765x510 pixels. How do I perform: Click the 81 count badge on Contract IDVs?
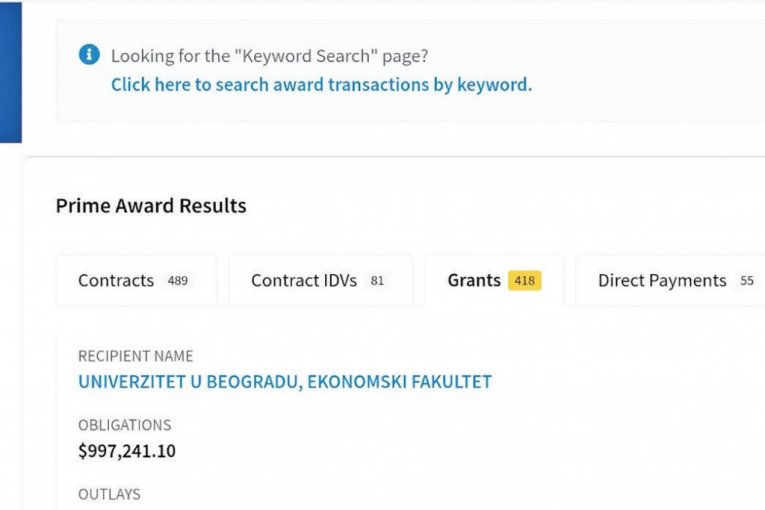[x=377, y=281]
